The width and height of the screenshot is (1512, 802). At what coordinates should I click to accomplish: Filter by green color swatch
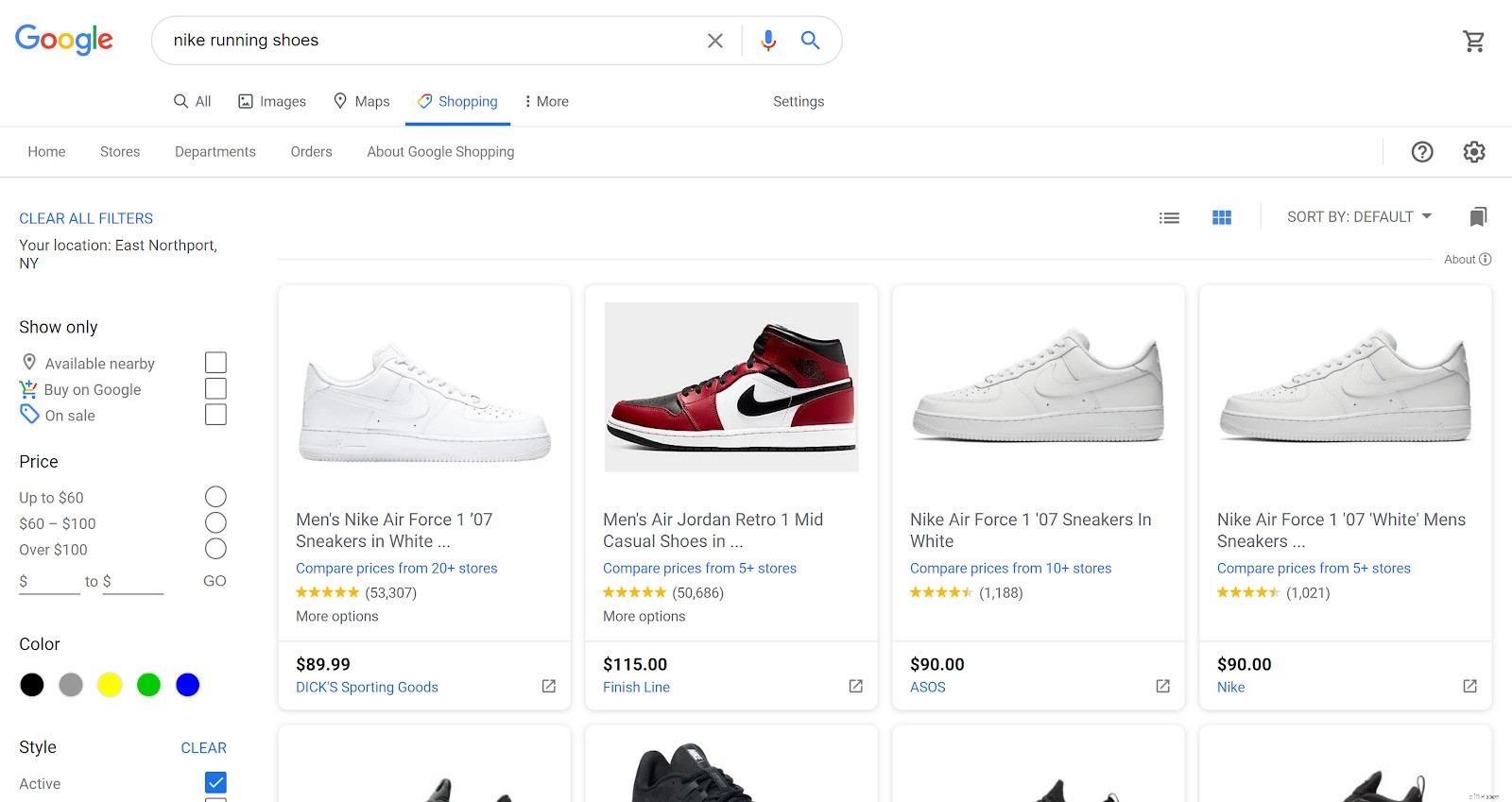(148, 685)
